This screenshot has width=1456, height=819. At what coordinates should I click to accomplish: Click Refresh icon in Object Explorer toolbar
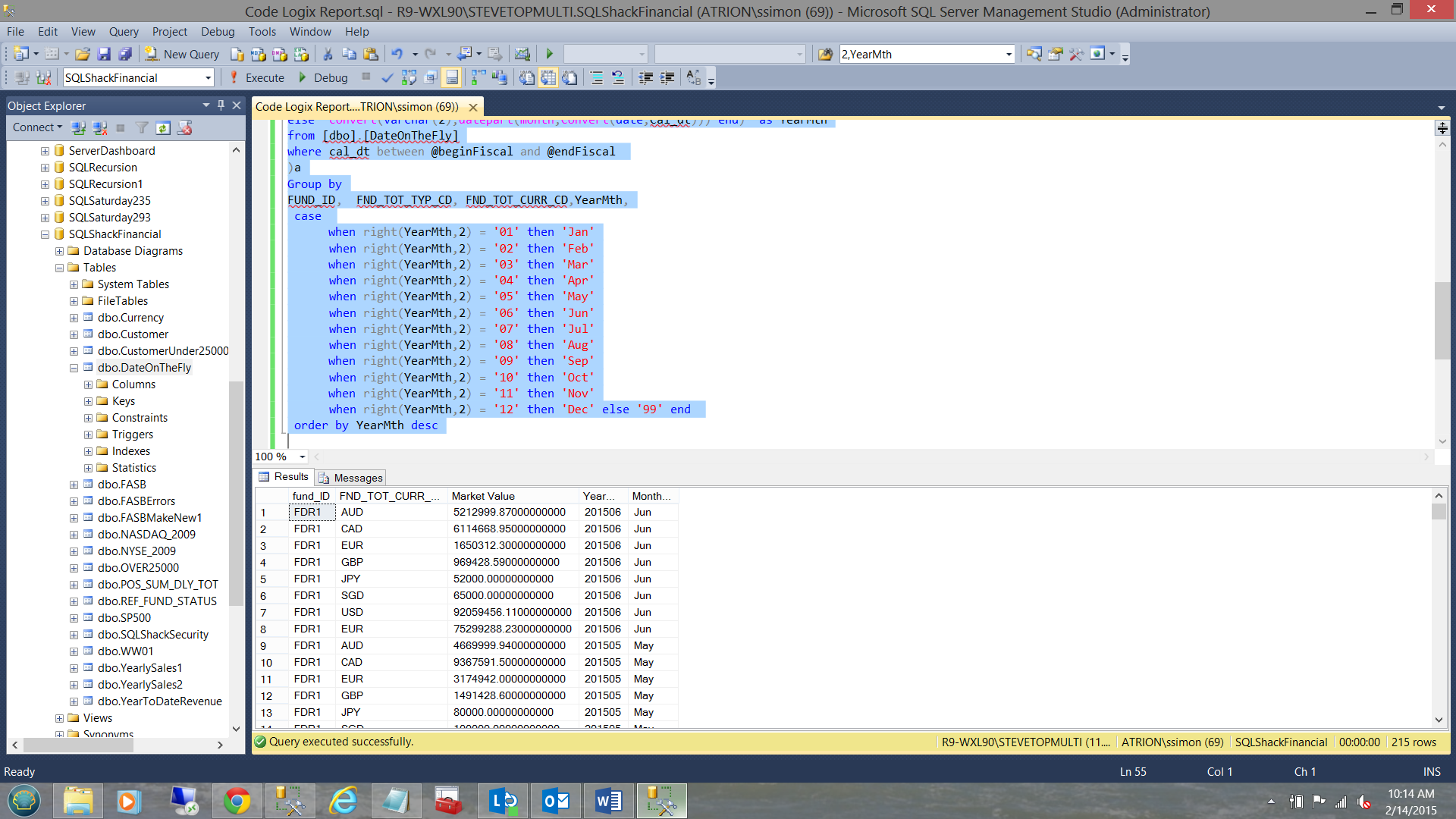pyautogui.click(x=163, y=127)
